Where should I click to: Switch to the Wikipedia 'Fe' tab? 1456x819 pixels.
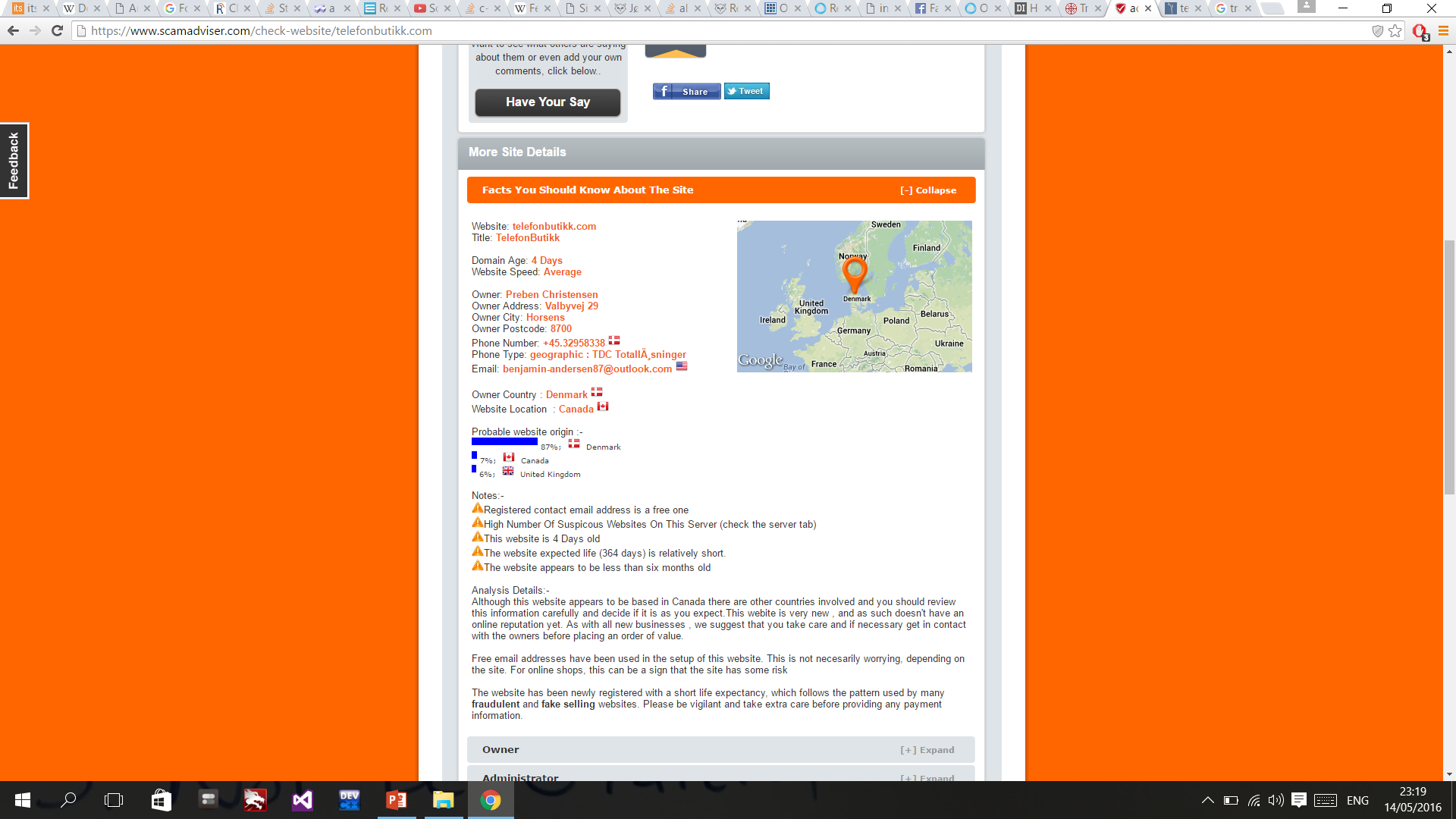529,8
